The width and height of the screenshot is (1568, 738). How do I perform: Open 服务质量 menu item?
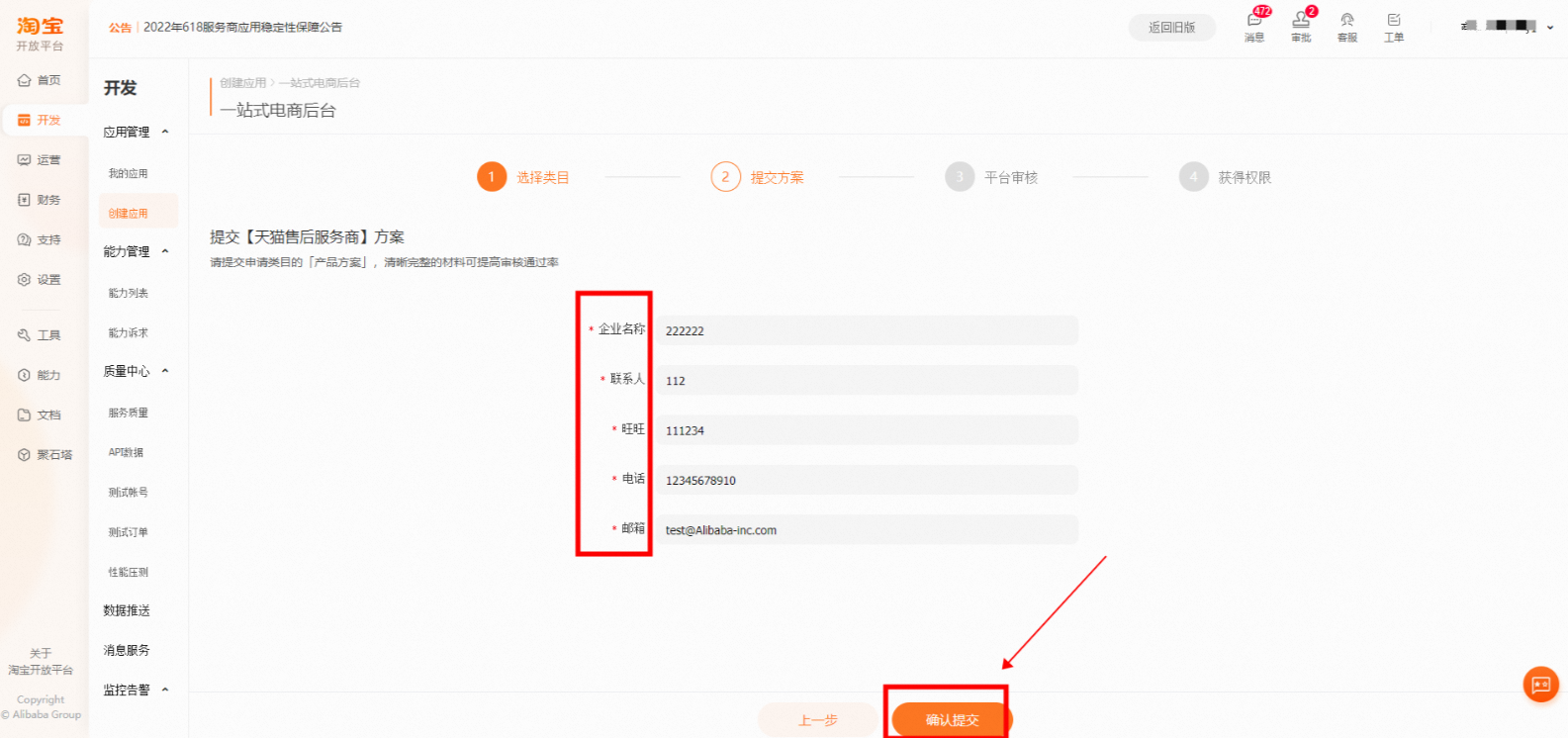(128, 413)
